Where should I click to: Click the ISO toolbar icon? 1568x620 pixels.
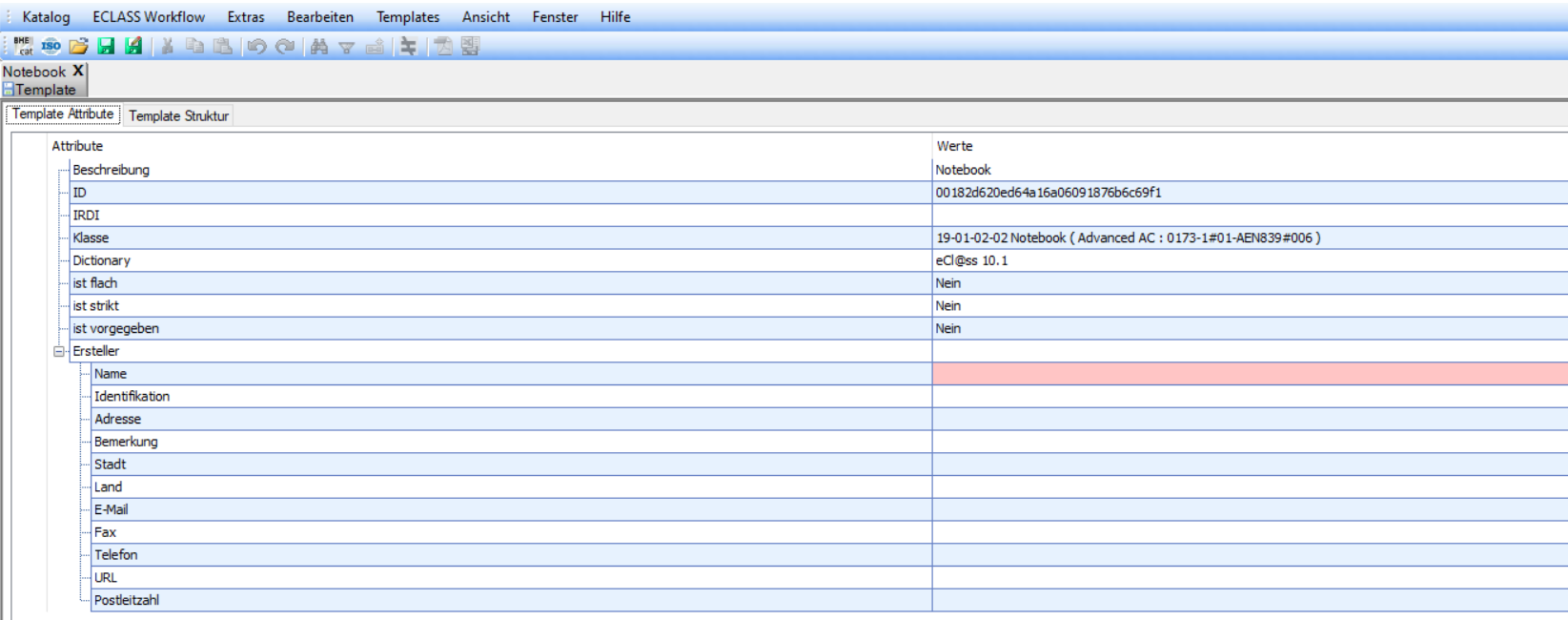pos(51,46)
